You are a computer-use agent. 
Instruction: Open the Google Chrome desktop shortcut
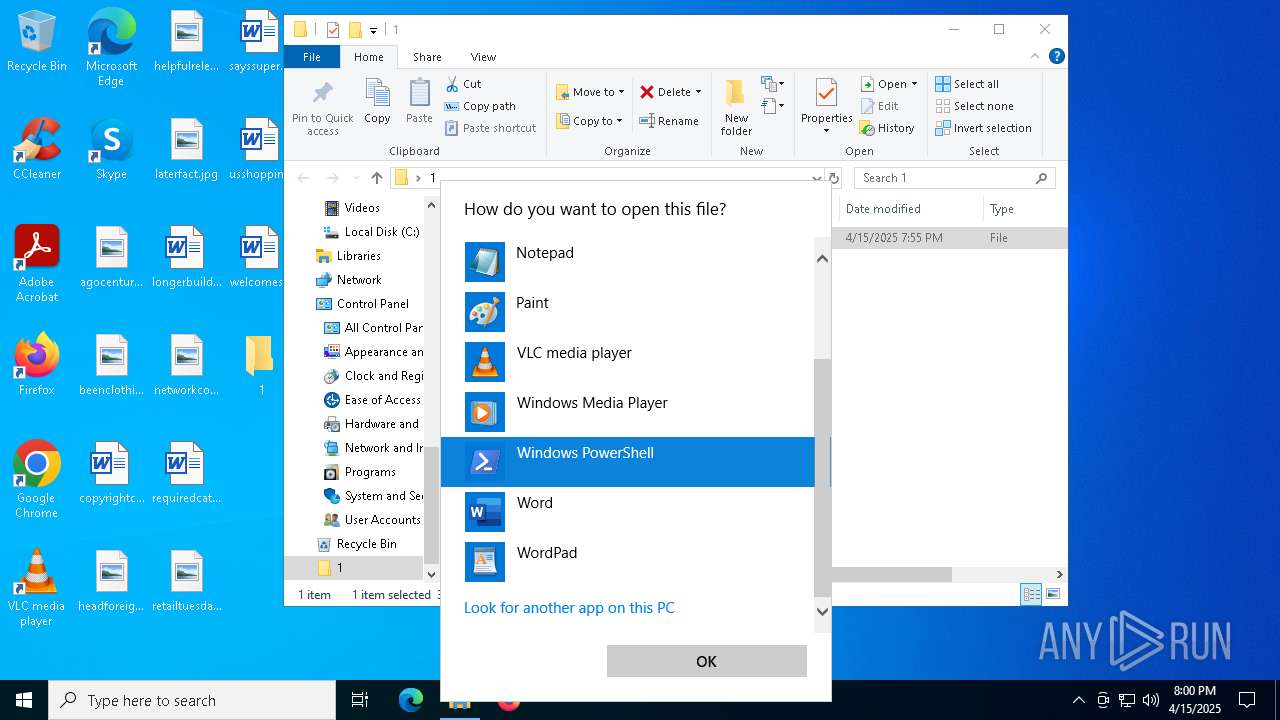[x=36, y=478]
